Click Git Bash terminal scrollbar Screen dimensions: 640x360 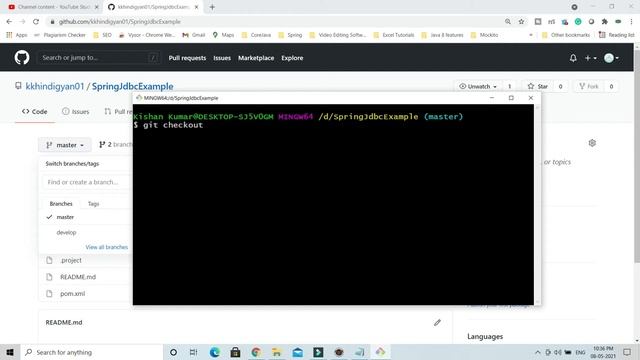coord(537,204)
